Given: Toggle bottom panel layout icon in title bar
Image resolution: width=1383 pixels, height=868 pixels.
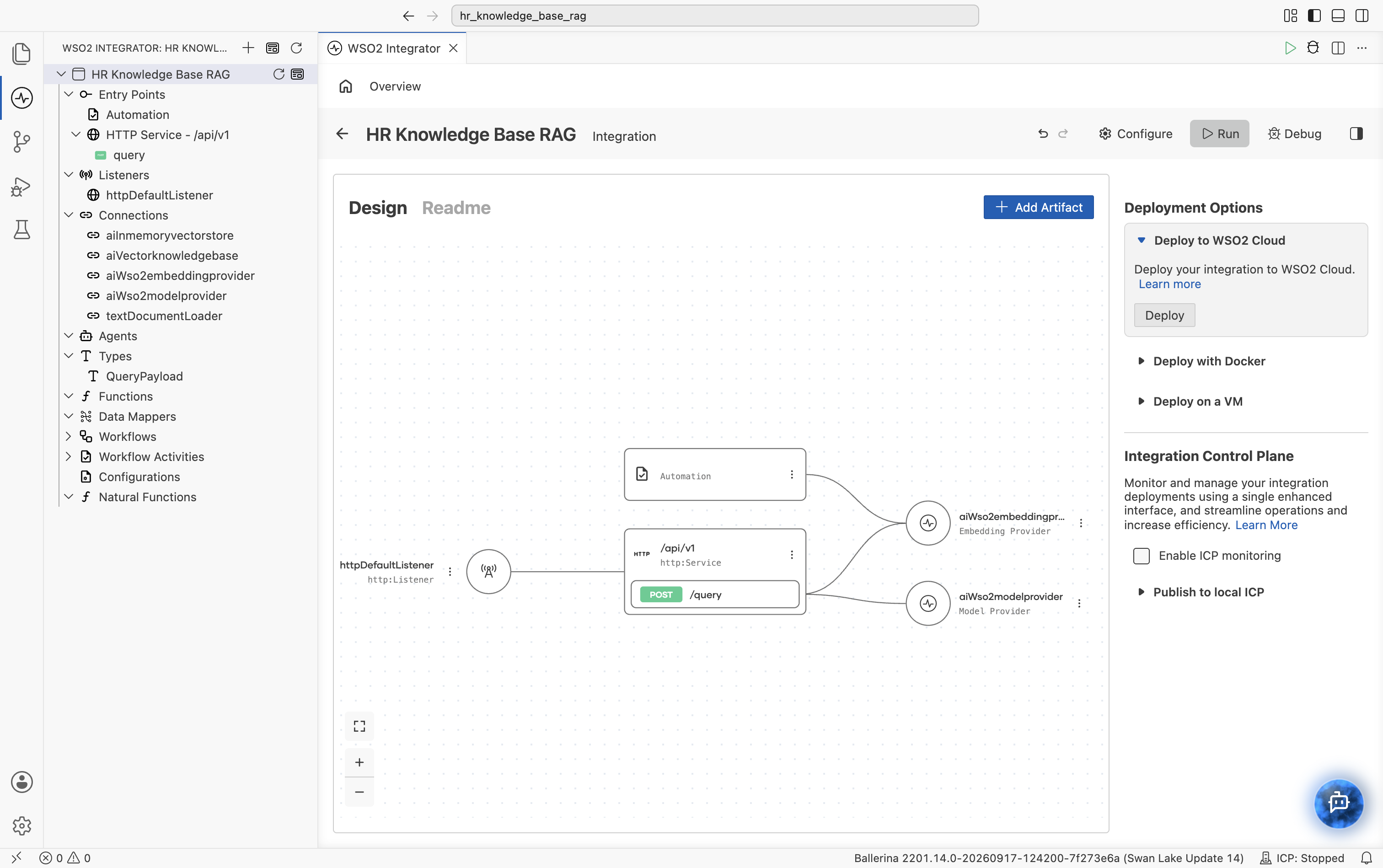Looking at the screenshot, I should pyautogui.click(x=1338, y=16).
